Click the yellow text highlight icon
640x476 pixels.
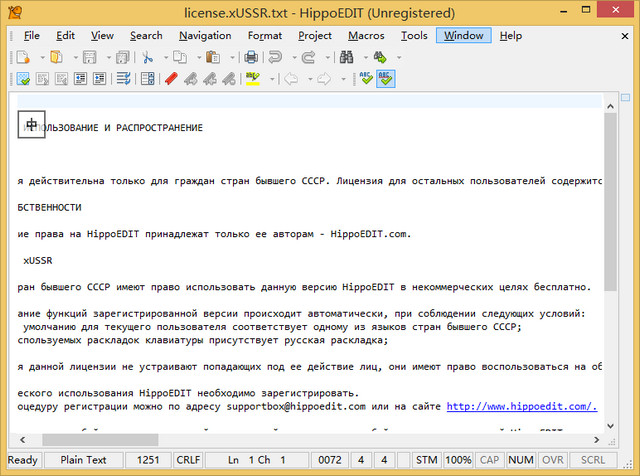click(253, 79)
